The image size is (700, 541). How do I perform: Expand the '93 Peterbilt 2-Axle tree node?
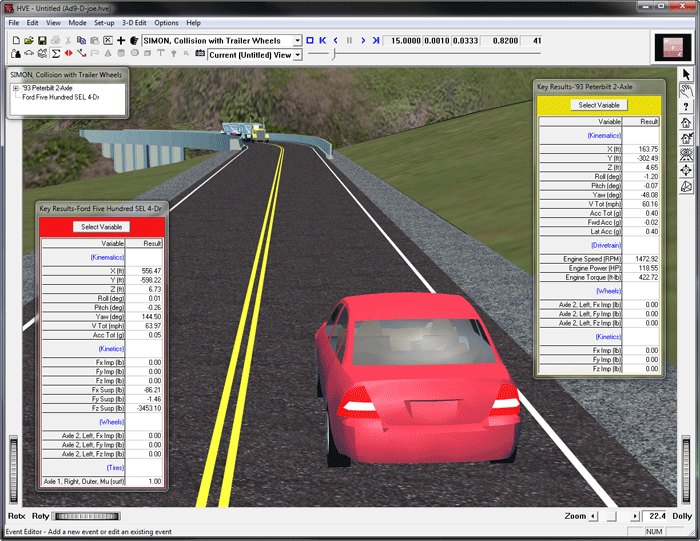15,88
